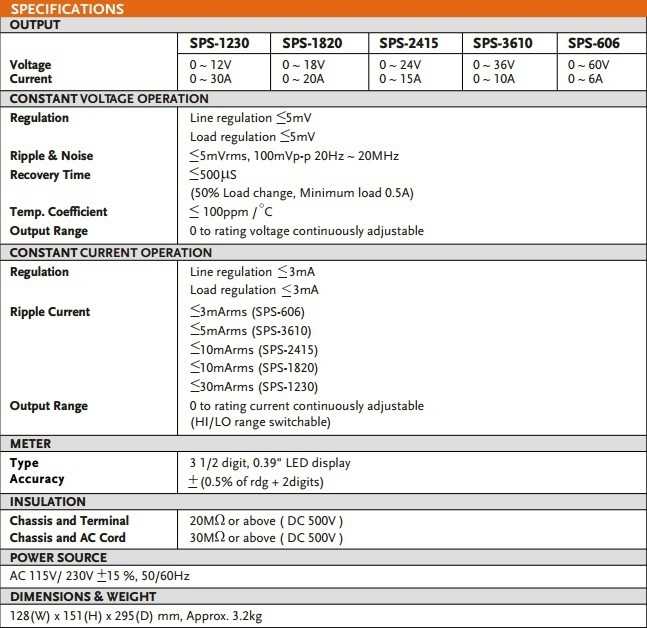647x628 pixels.
Task: Select '0 to rating current continuously adjustable'
Action: pos(307,406)
